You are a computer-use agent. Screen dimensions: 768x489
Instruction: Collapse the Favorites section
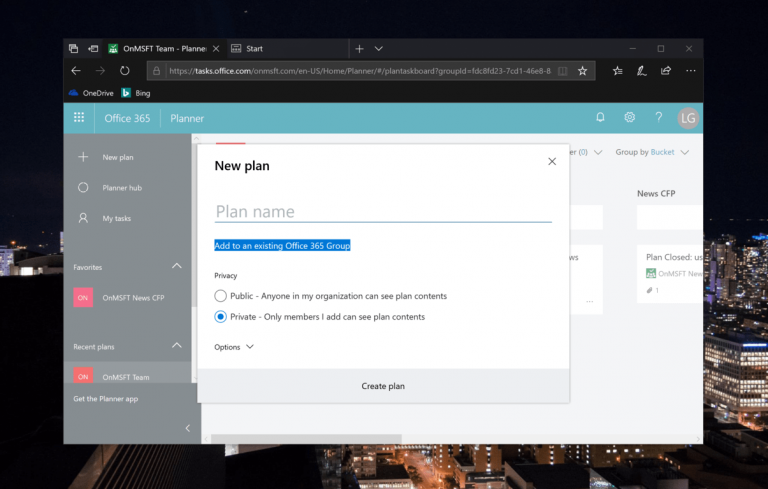coord(177,266)
